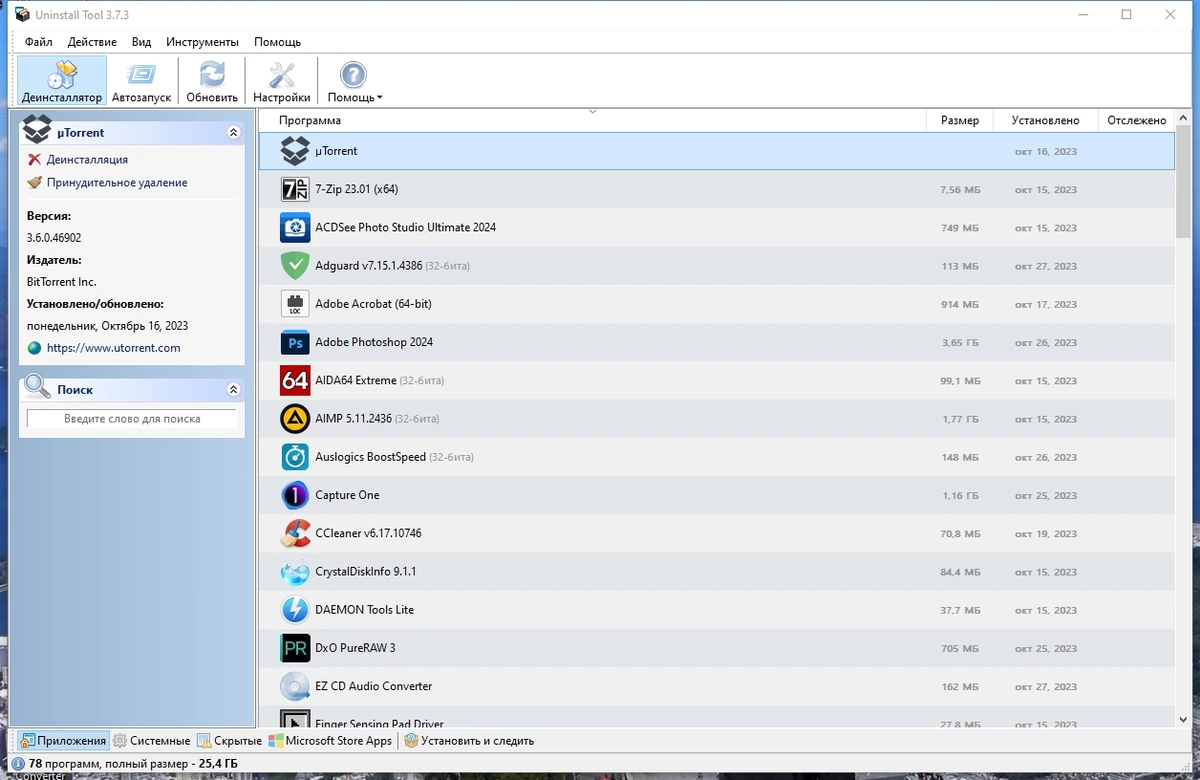This screenshot has width=1200, height=780.
Task: Open the Помощь menu in menu bar
Action: 277,42
